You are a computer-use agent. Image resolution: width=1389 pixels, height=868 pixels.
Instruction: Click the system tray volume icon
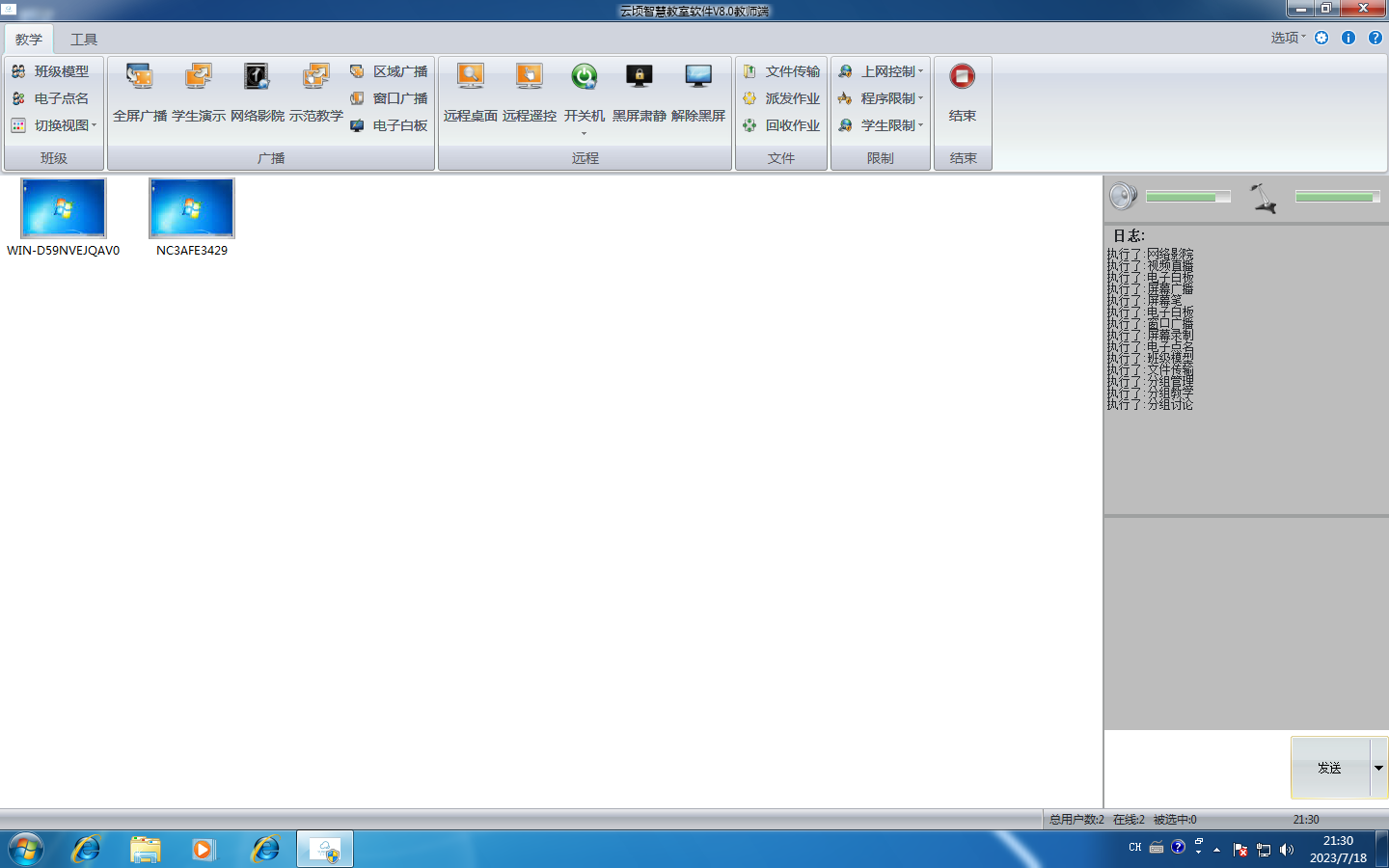(x=1287, y=850)
